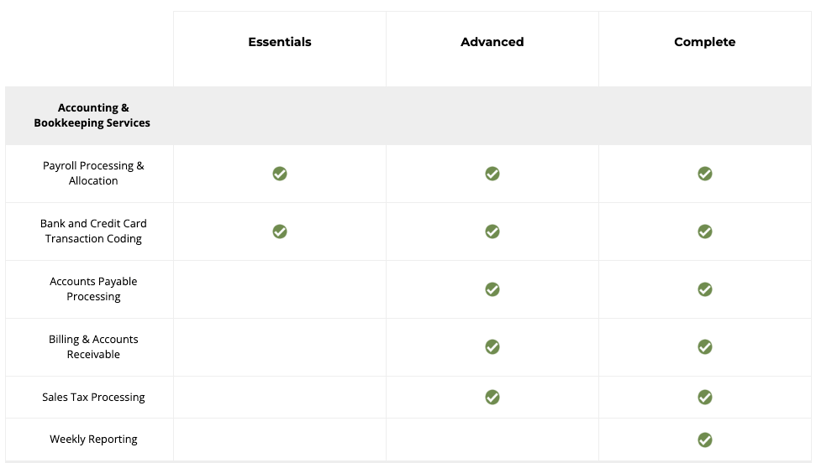Click Advanced checkmark for Accounts Payable Processing
Screen dimensions: 816x463
(x=492, y=289)
